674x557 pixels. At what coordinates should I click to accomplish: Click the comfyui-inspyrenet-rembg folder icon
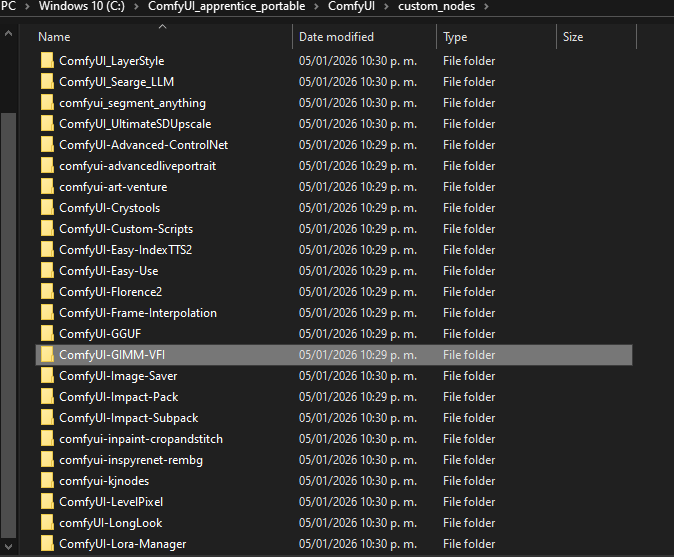47,460
